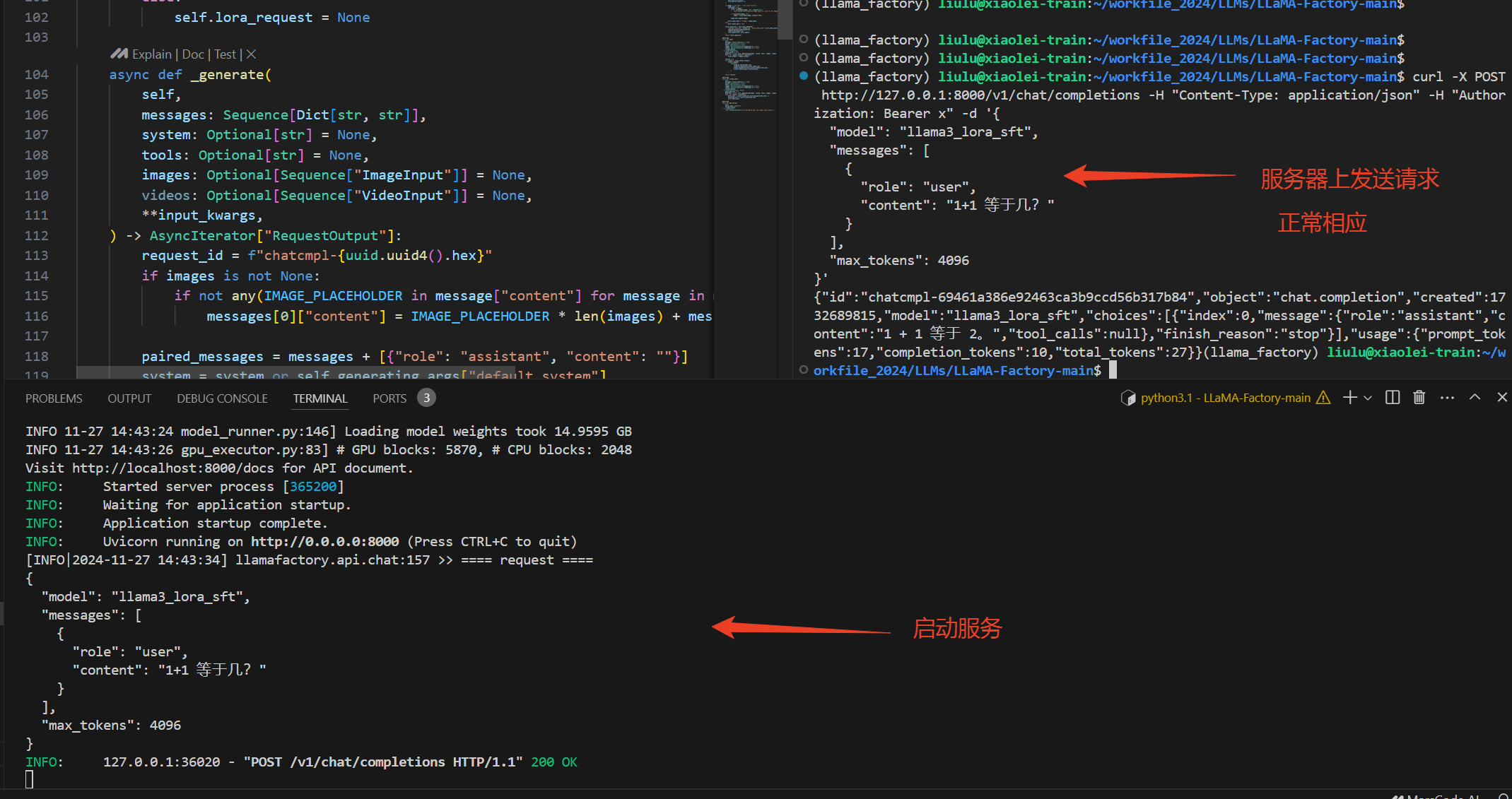The width and height of the screenshot is (1512, 799).
Task: Open the launch profile dropdown chevron
Action: coord(1368,398)
